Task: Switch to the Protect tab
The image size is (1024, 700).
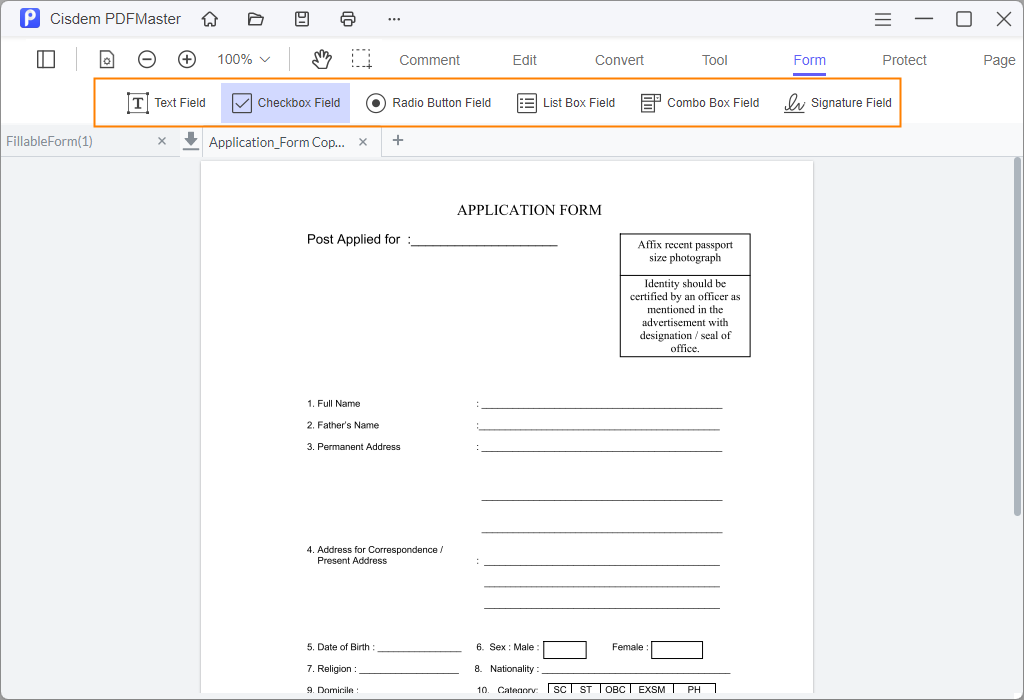Action: 904,60
